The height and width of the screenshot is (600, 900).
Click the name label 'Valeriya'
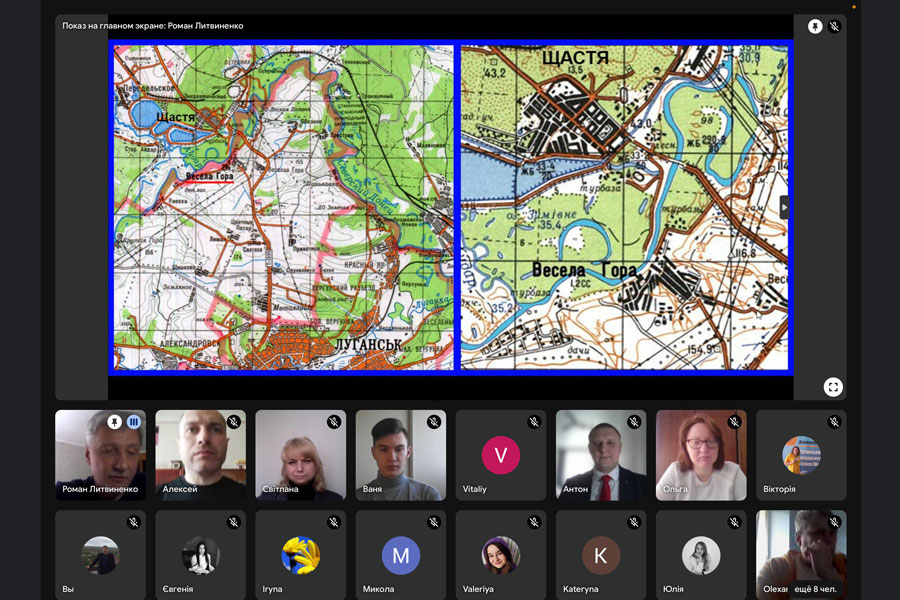coord(478,589)
